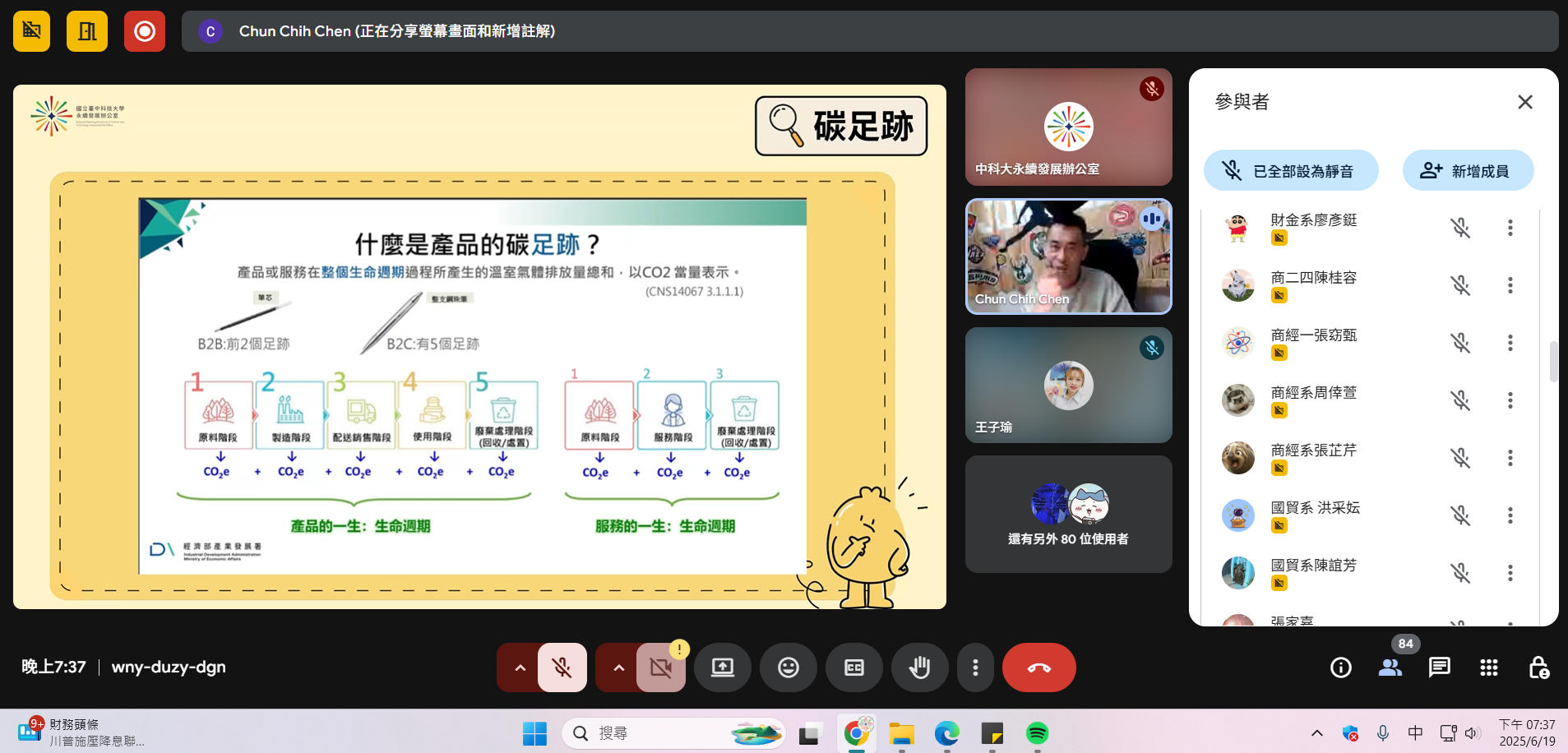Toggle the microphone mute button
Image resolution: width=1568 pixels, height=753 pixels.
click(562, 668)
